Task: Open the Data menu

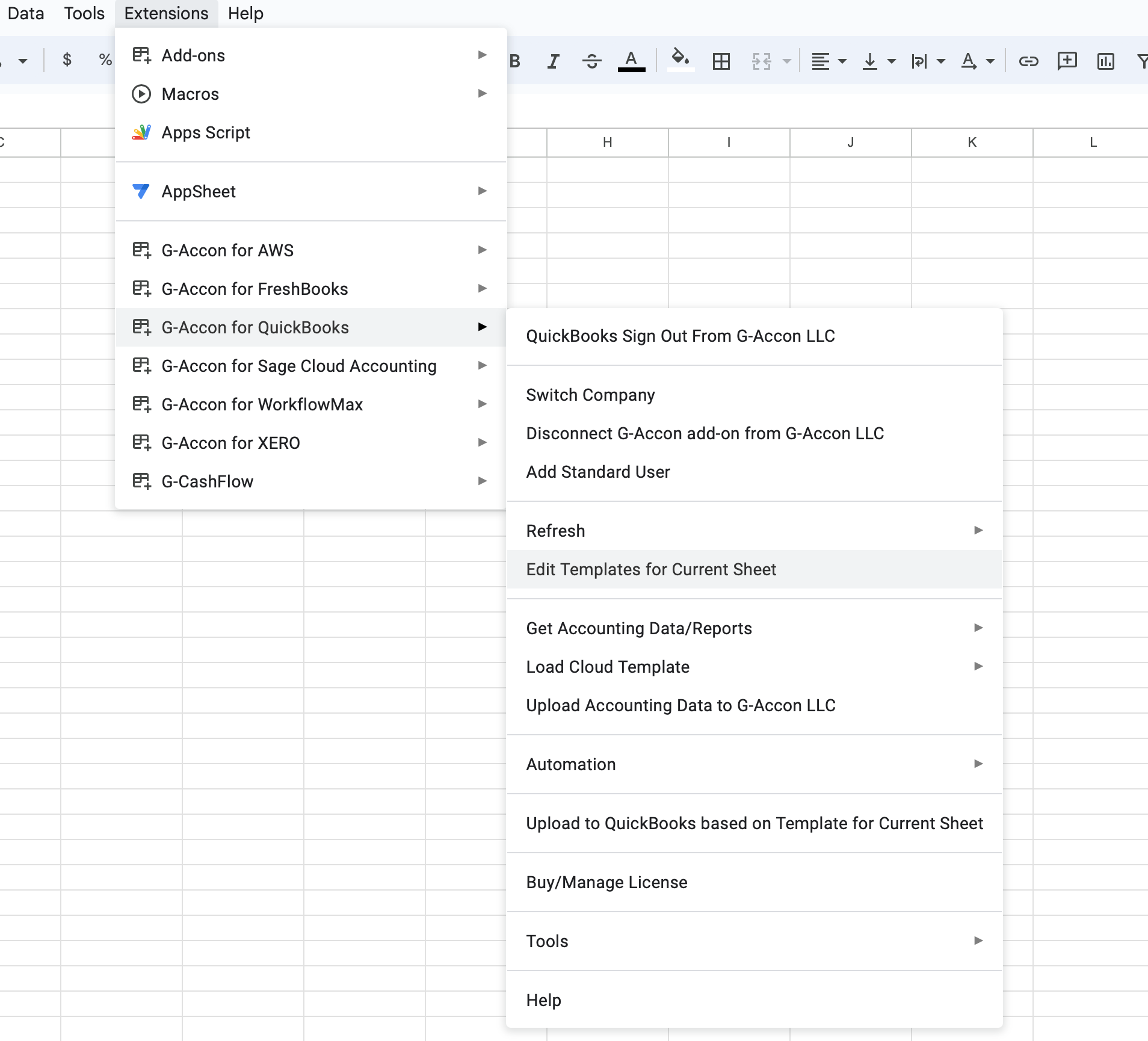Action: [x=26, y=13]
